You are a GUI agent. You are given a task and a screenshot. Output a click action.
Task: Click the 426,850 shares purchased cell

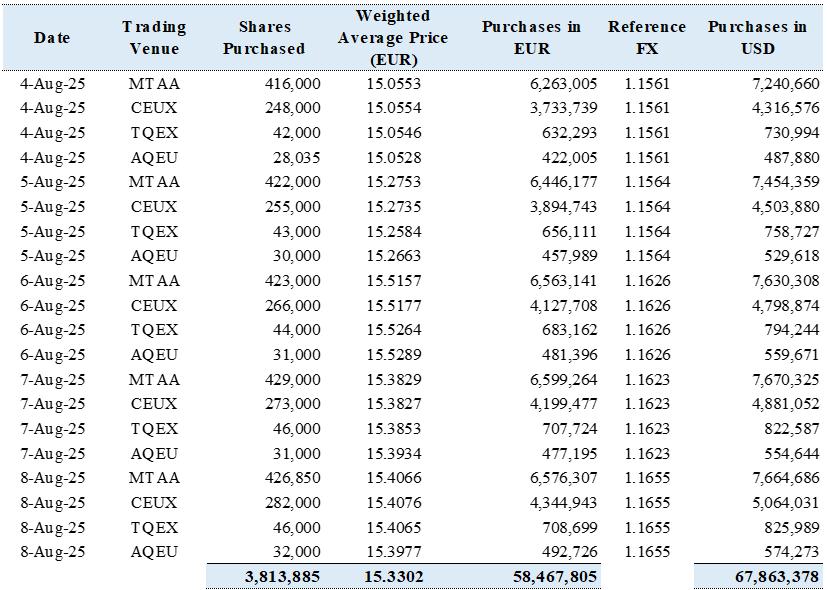click(293, 478)
